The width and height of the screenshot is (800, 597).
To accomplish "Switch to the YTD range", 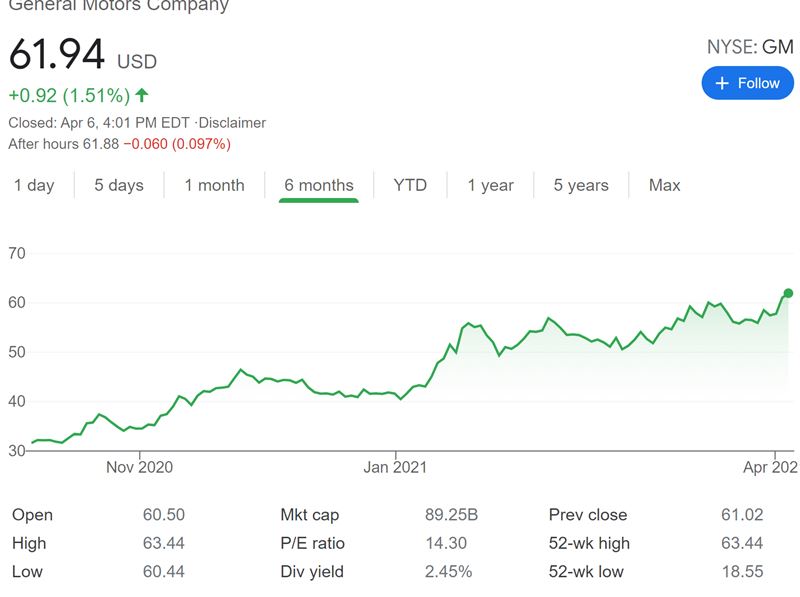I will point(410,185).
